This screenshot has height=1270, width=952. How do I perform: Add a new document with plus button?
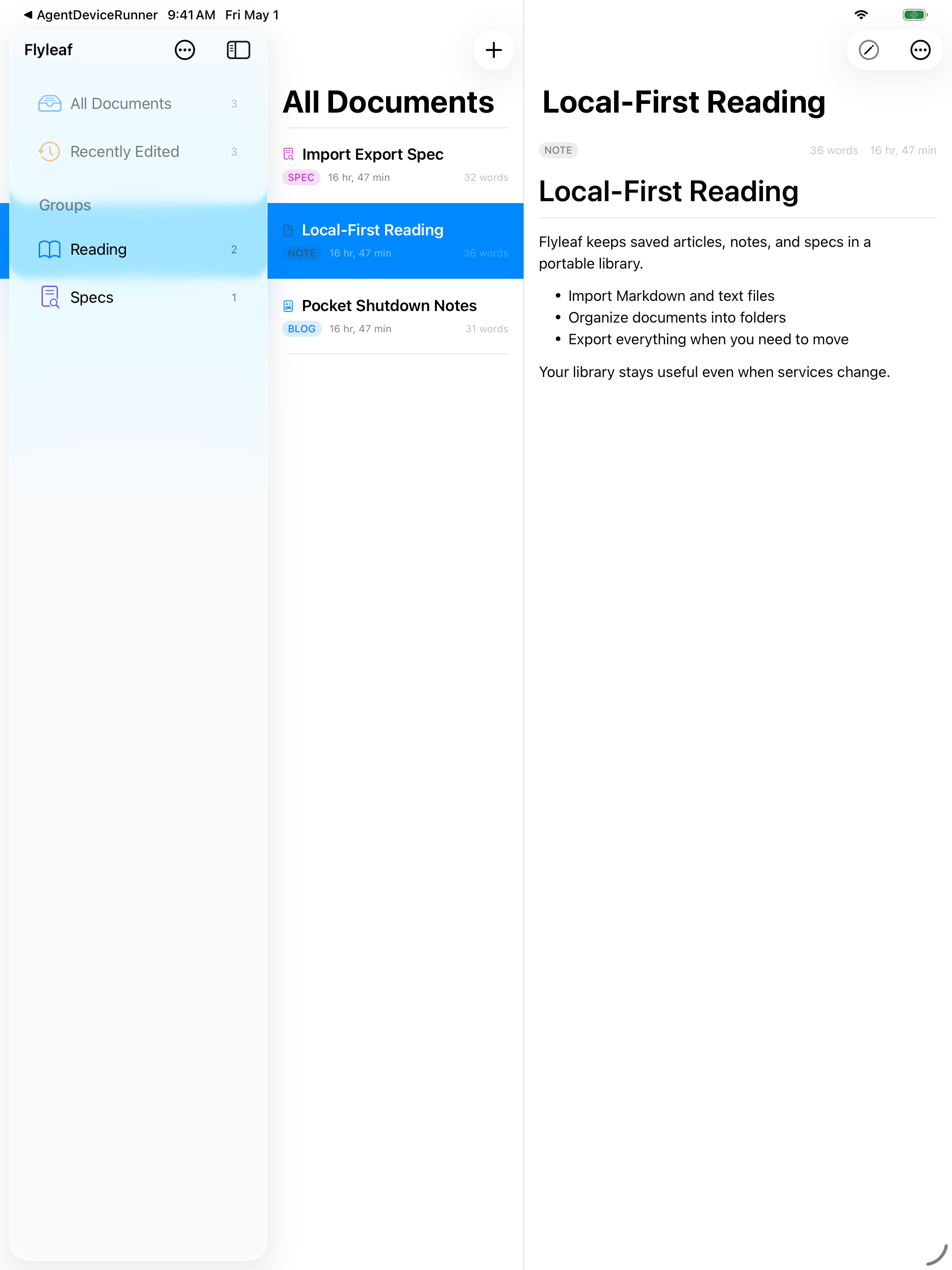pyautogui.click(x=494, y=50)
